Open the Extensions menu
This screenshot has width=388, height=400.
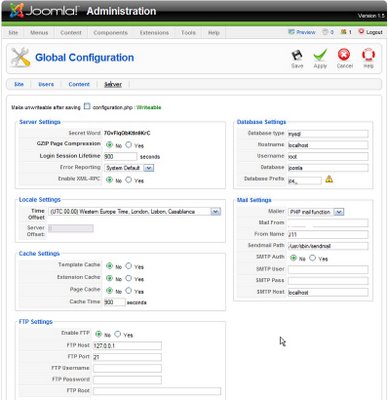154,33
